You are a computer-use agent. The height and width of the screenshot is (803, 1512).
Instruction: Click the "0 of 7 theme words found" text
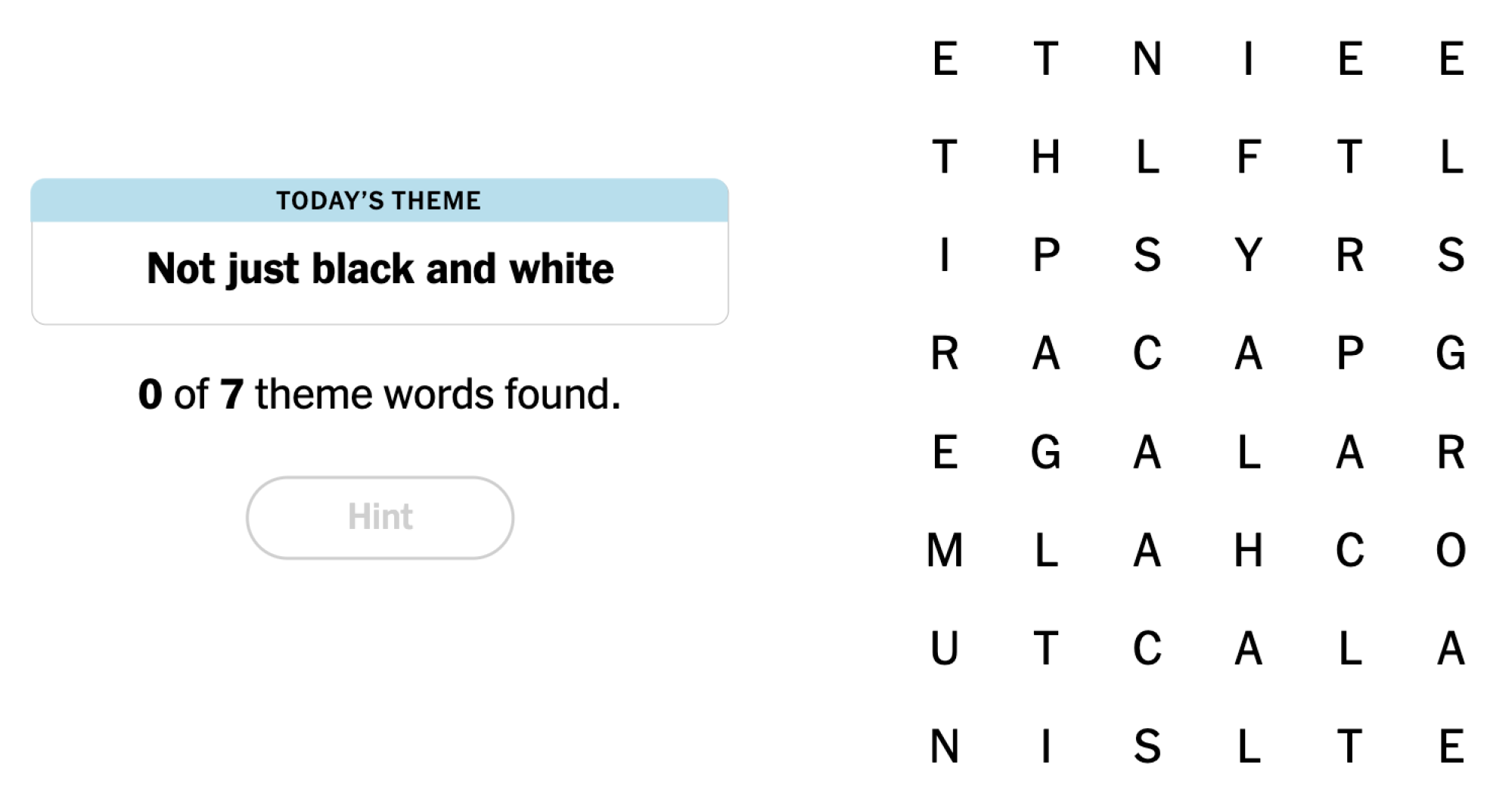click(x=380, y=394)
